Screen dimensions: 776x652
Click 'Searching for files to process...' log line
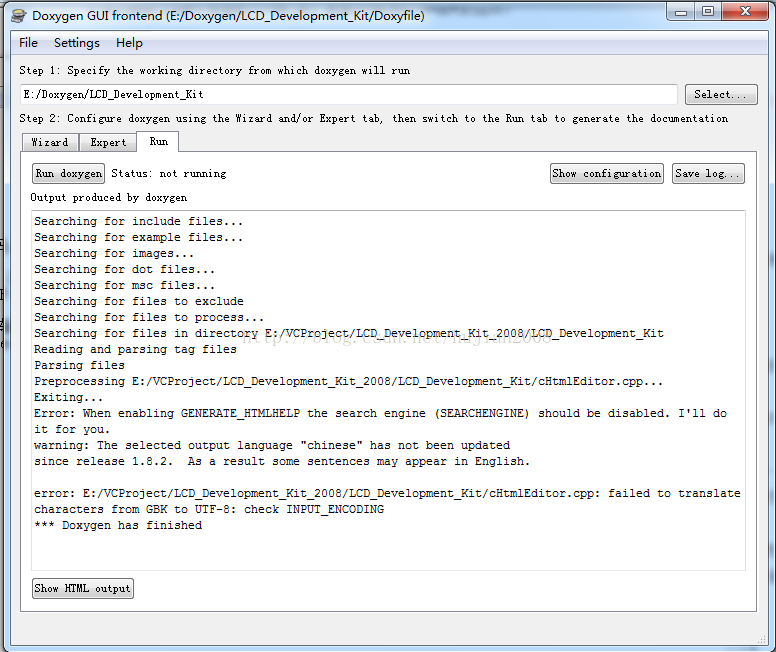[149, 317]
